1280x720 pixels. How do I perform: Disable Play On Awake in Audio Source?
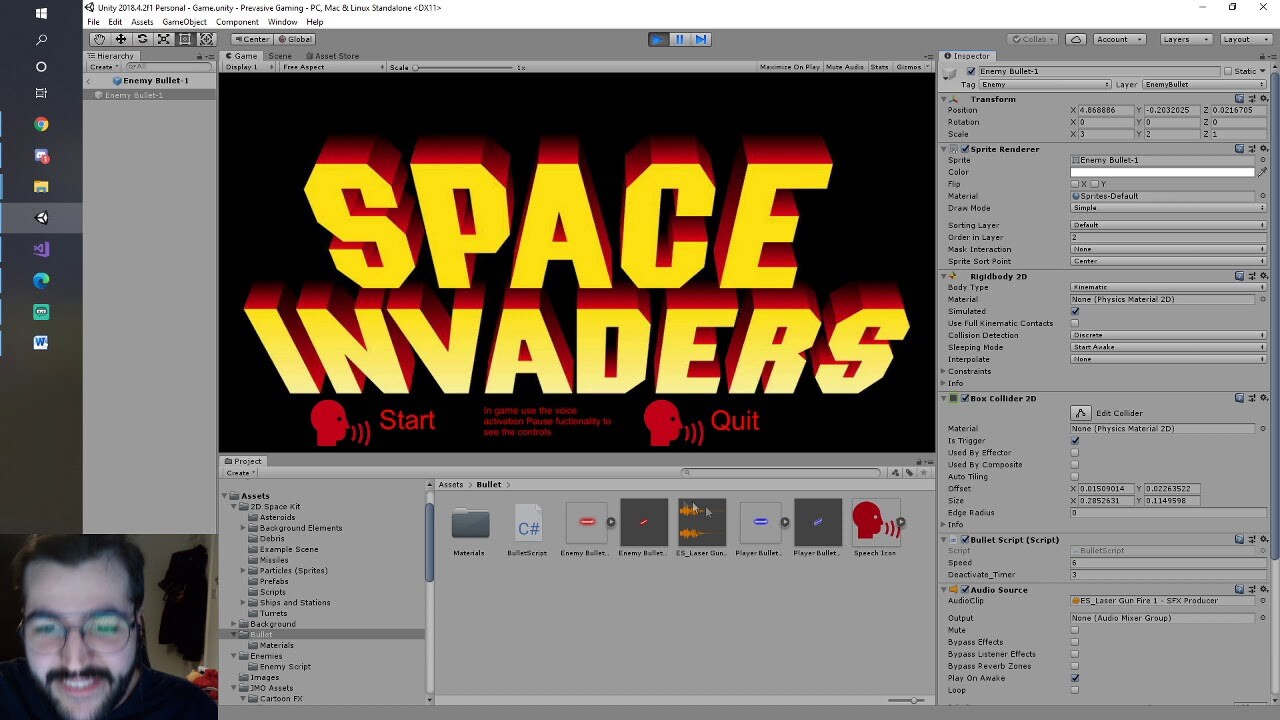click(1075, 678)
